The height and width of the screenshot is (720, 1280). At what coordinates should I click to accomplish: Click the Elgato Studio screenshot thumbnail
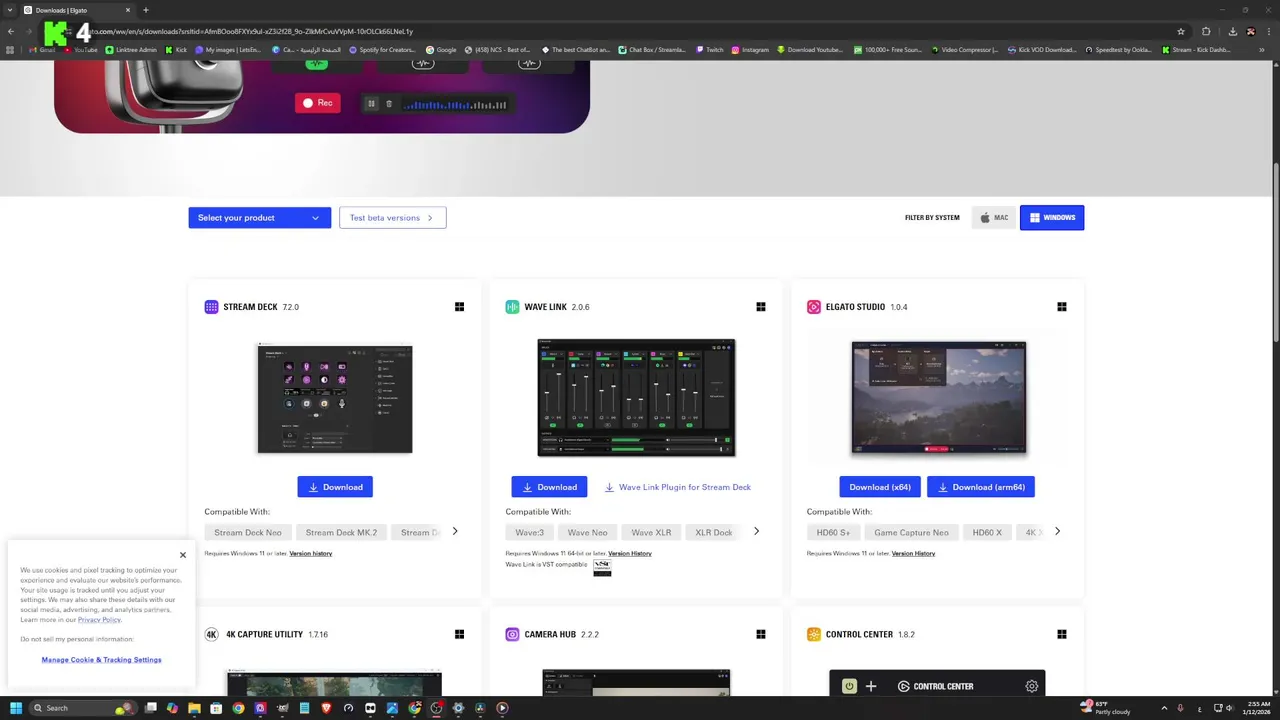click(x=938, y=398)
